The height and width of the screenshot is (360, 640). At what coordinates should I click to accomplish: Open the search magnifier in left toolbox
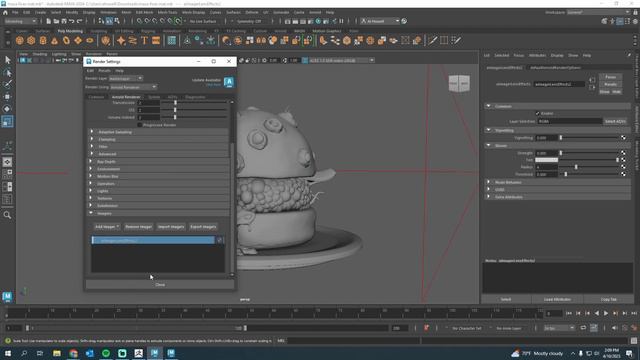tap(7, 215)
